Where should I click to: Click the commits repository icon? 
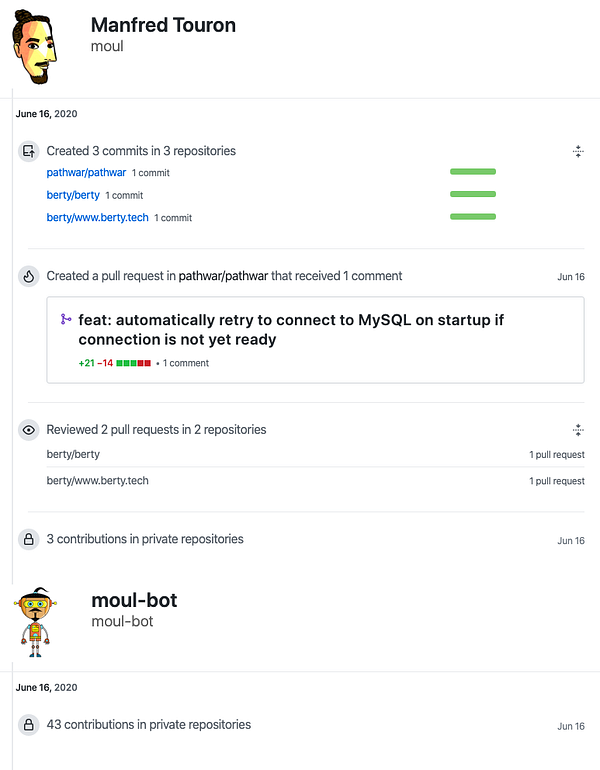(29, 152)
